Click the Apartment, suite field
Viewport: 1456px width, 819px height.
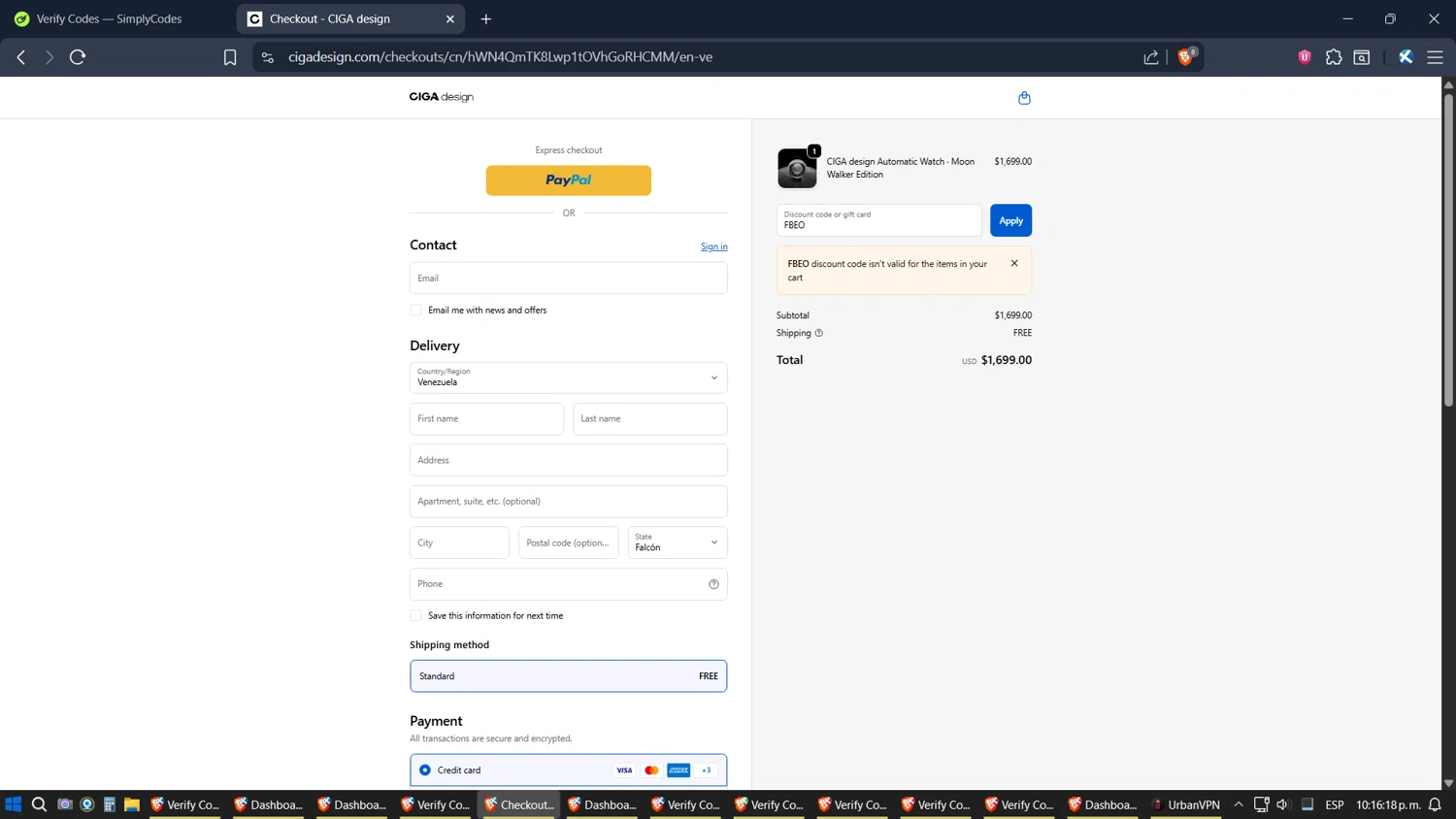coord(568,502)
